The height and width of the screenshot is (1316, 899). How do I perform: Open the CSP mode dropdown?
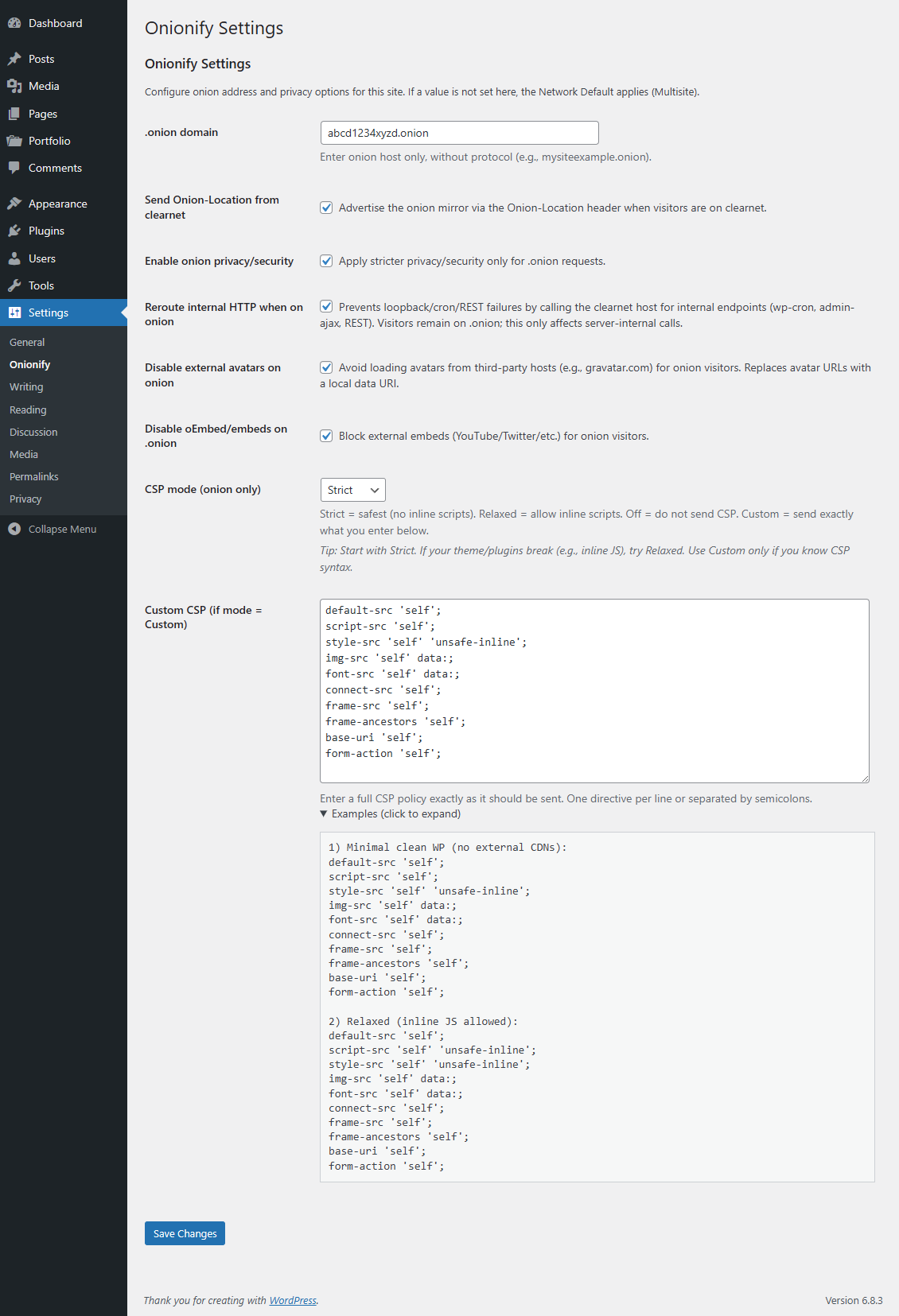[352, 490]
